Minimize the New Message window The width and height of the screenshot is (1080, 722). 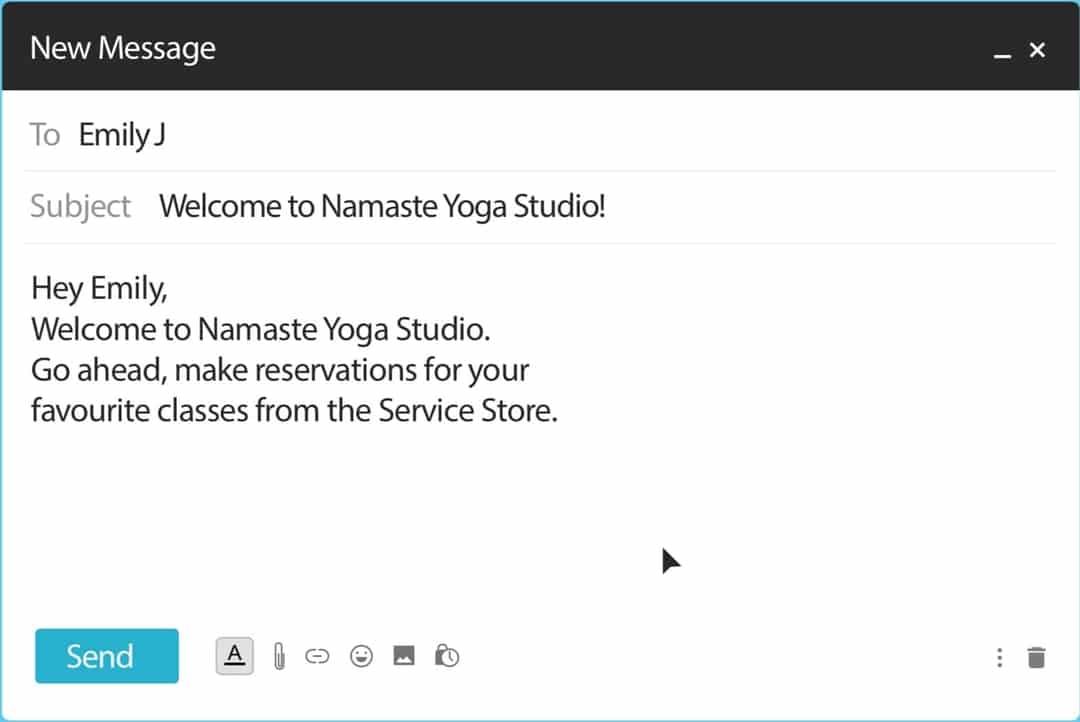(1002, 51)
